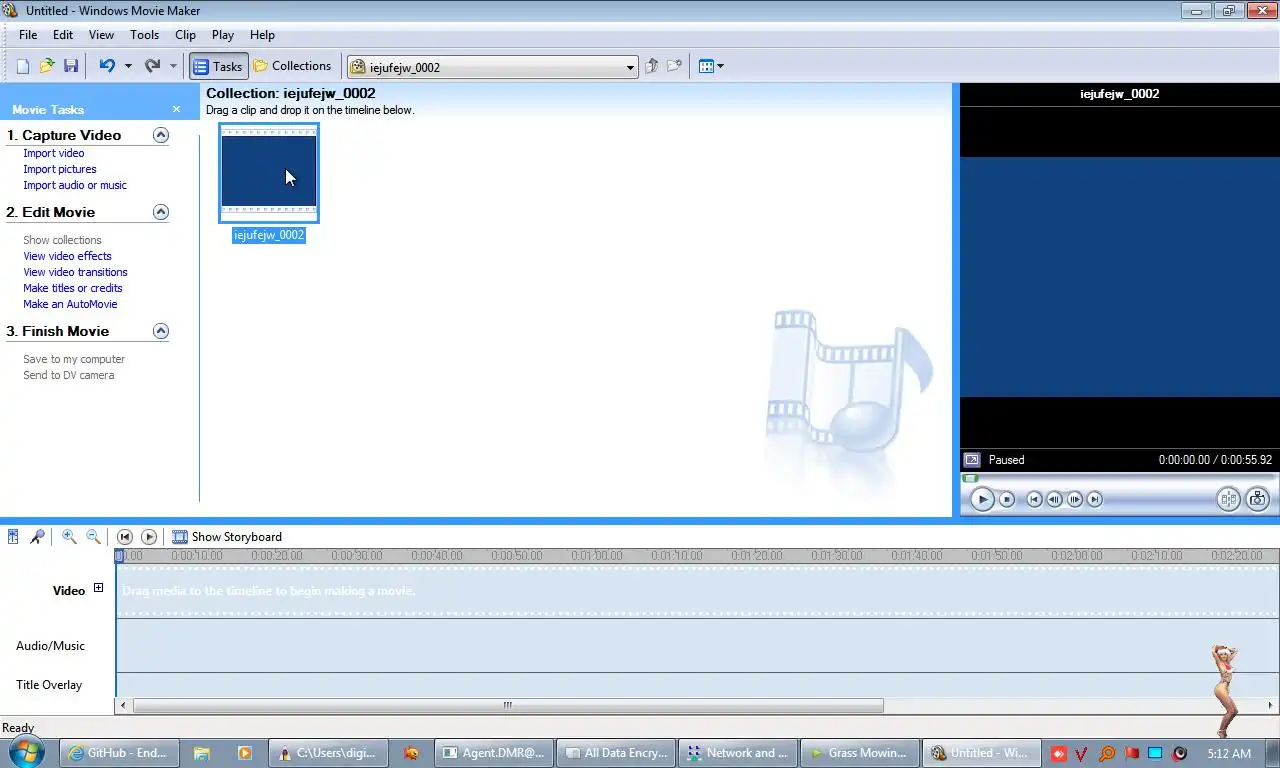
Task: Open the Edit menu
Action: coord(63,34)
